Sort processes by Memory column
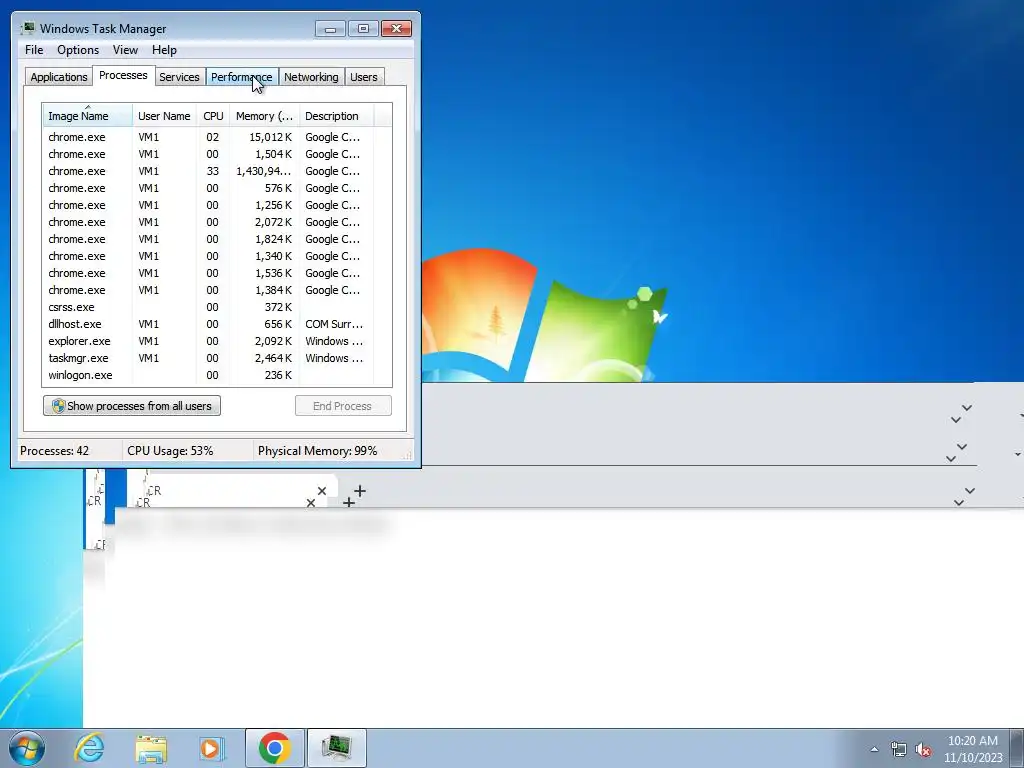The image size is (1024, 768). (264, 116)
